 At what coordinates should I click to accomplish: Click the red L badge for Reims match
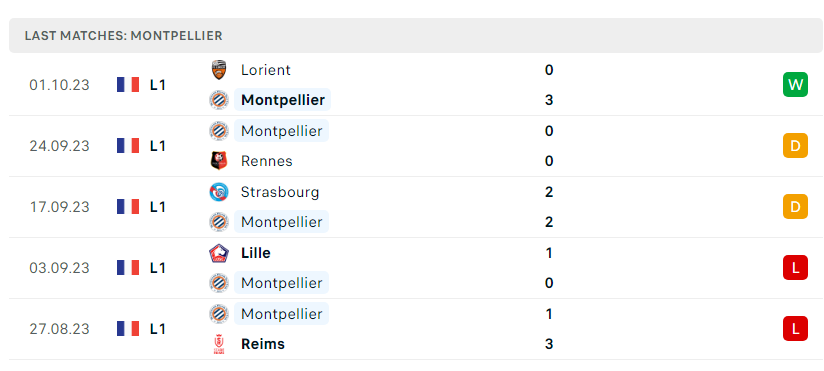(795, 328)
